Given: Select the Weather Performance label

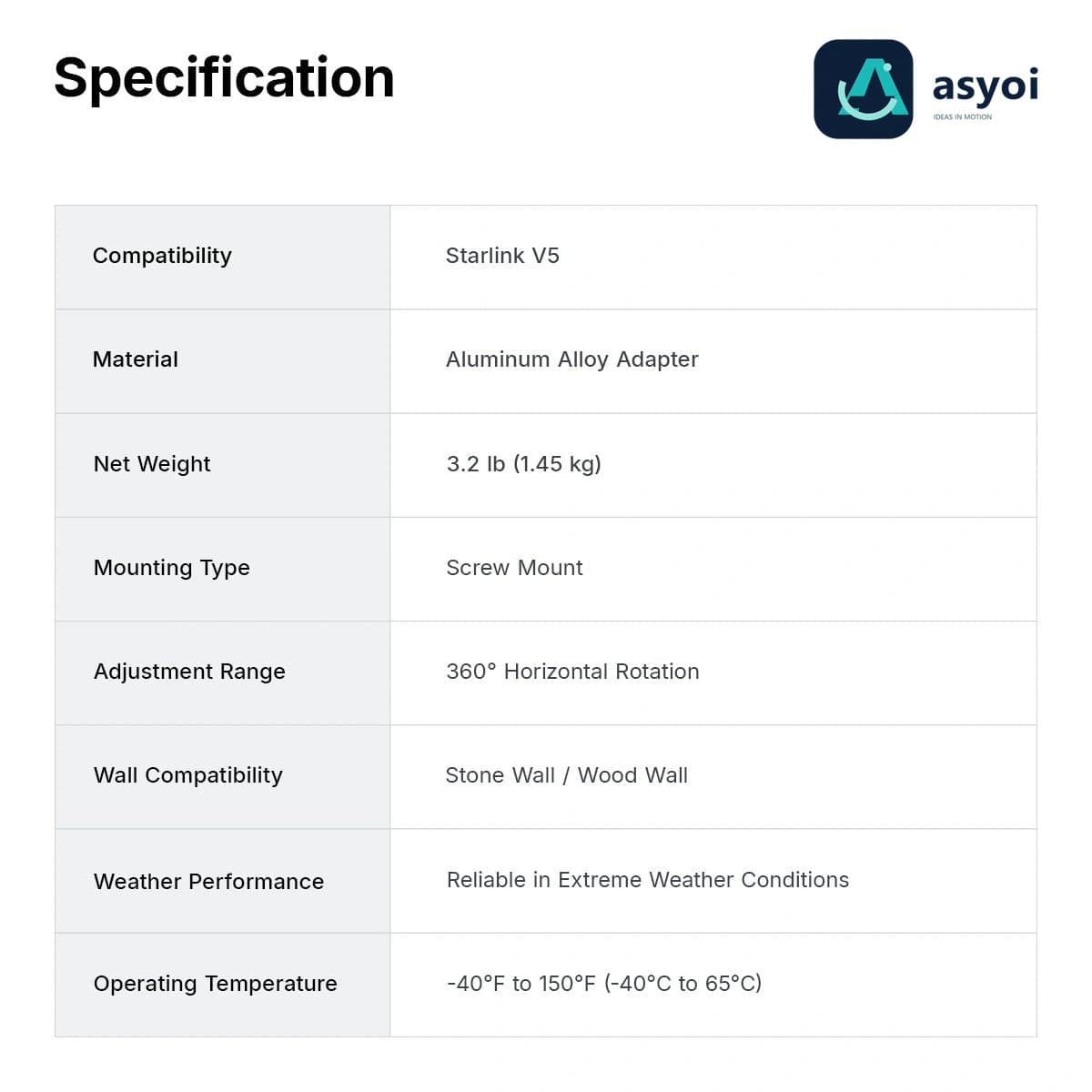Looking at the screenshot, I should (x=208, y=882).
